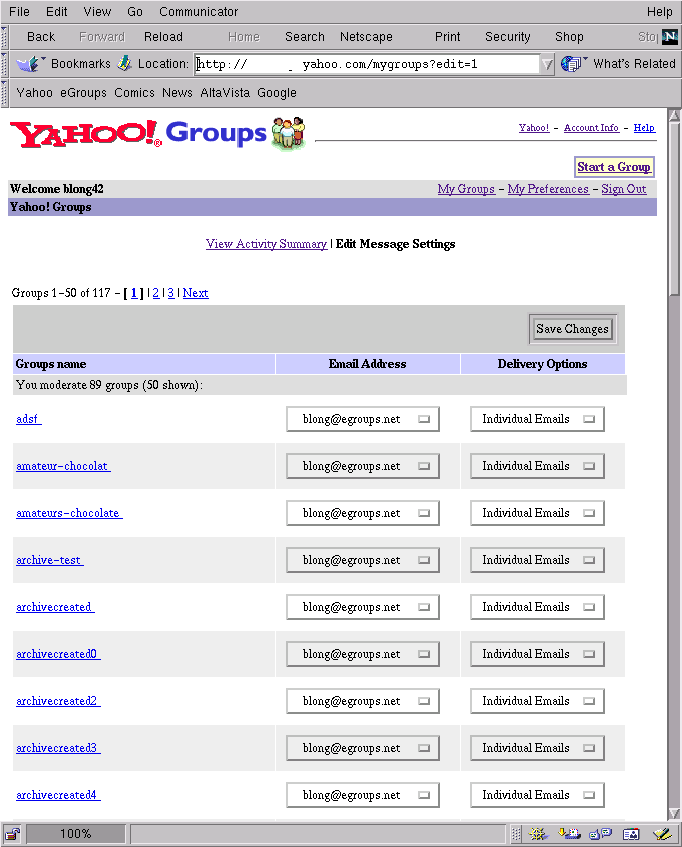Click the Netscape toolbar button
This screenshot has height=847, width=682.
(x=366, y=37)
